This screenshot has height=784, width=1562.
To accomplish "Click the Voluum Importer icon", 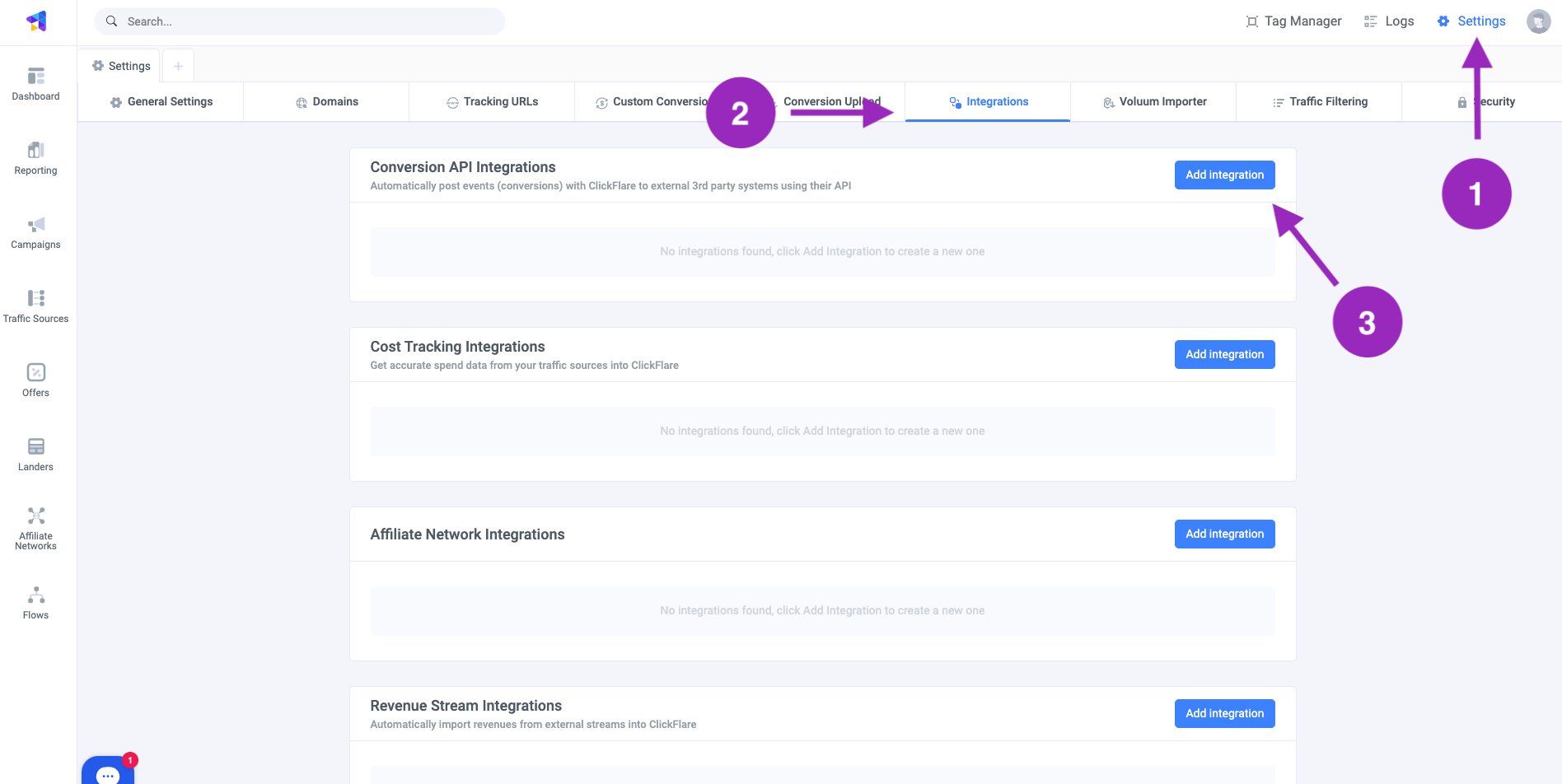I will (x=1109, y=102).
